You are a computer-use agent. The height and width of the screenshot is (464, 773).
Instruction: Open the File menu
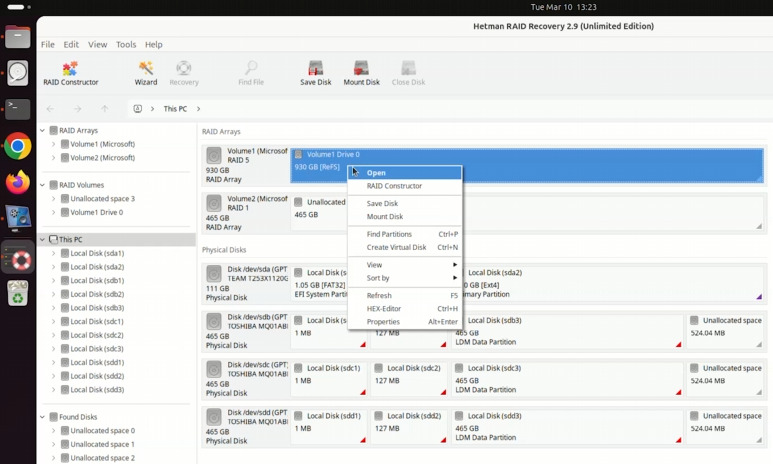point(48,44)
